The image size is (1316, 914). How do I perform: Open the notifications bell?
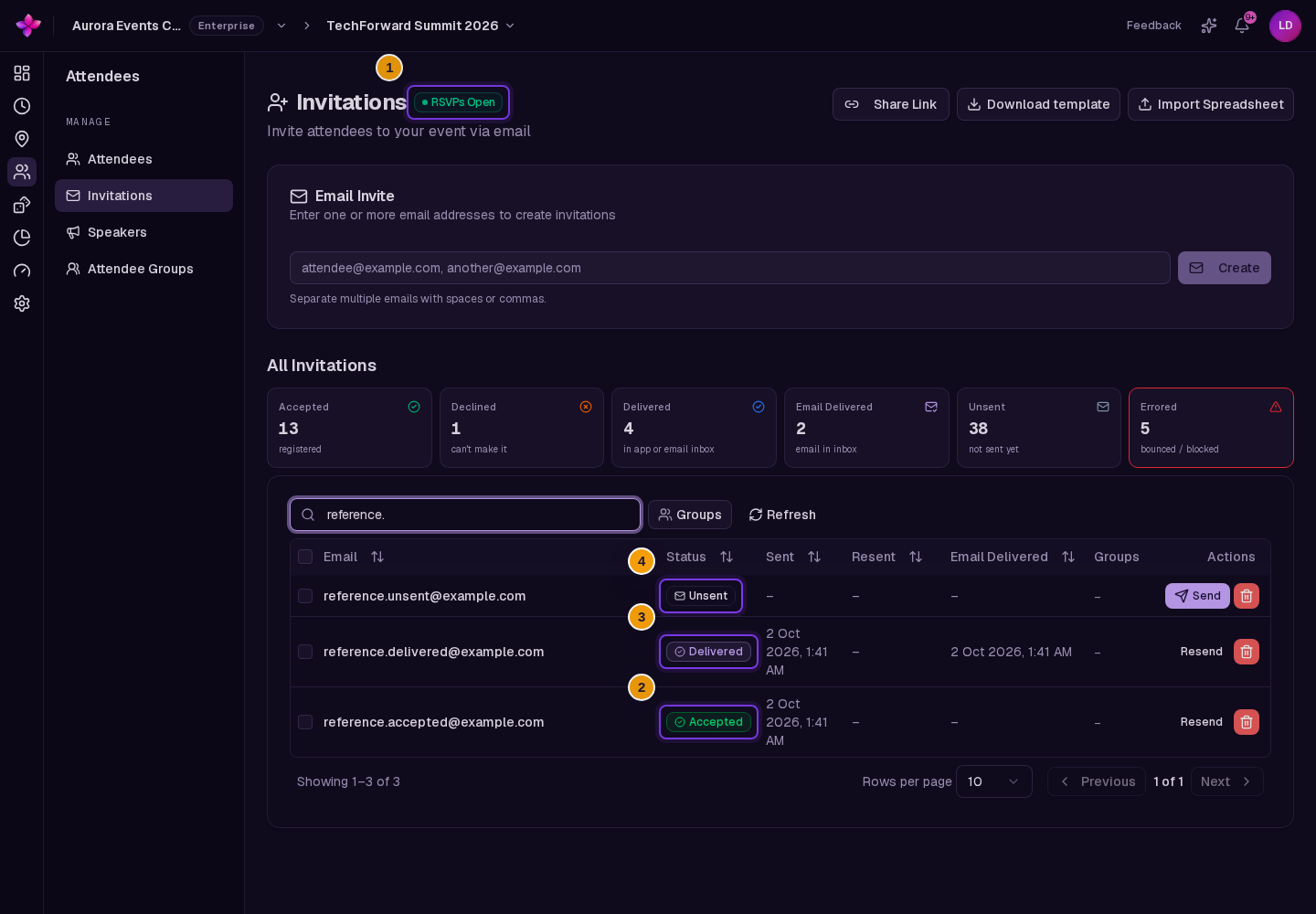(x=1242, y=26)
